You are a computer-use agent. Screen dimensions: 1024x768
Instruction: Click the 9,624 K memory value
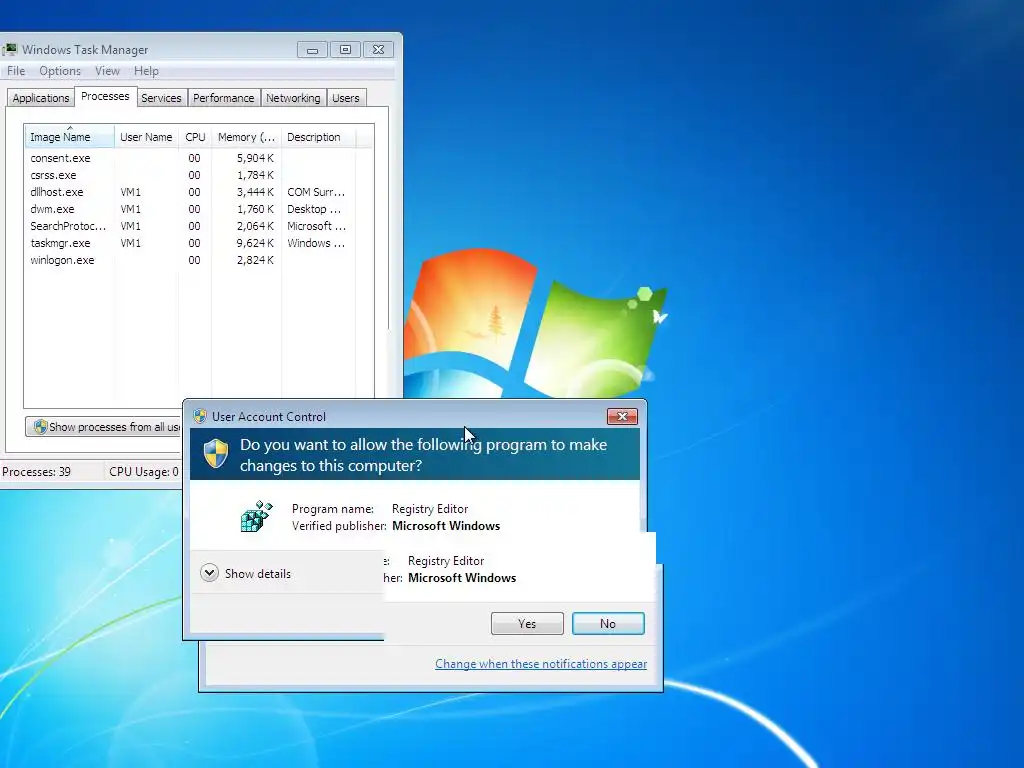tap(255, 243)
